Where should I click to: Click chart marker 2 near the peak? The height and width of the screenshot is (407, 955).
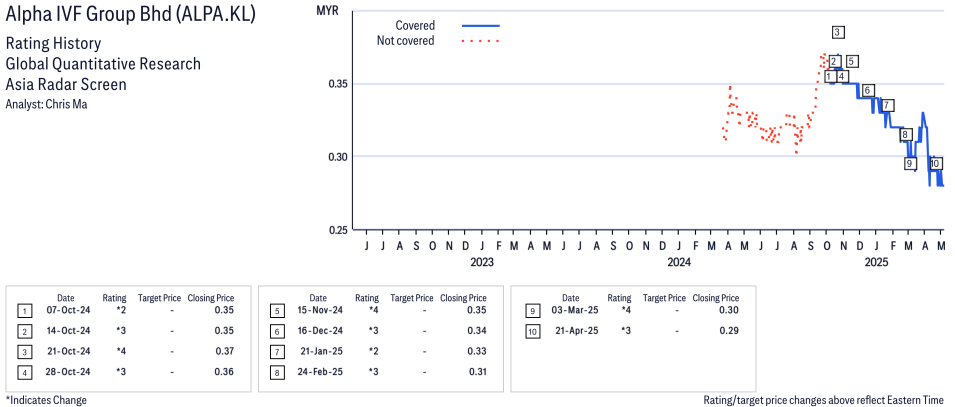834,61
